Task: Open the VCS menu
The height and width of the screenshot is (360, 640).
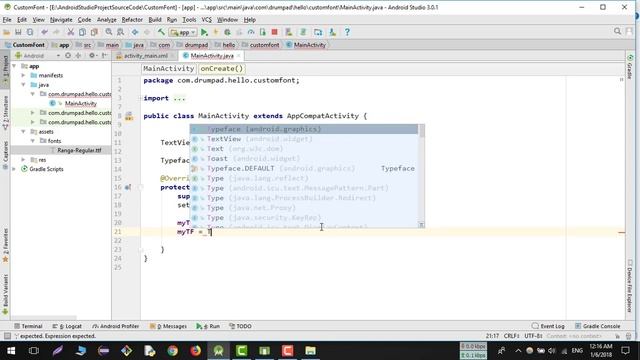Action: tap(207, 20)
